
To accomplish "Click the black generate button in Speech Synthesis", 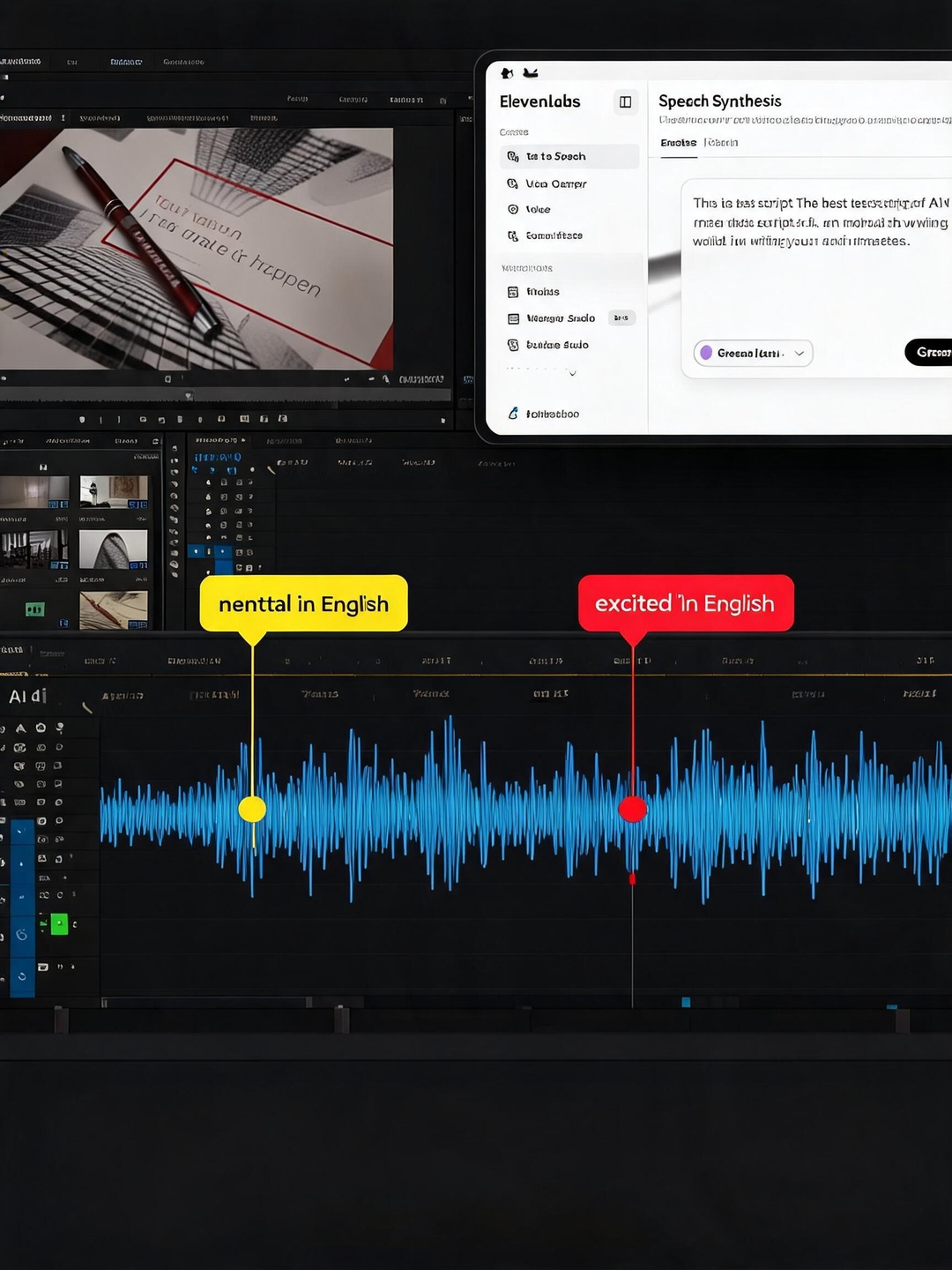I will (929, 352).
